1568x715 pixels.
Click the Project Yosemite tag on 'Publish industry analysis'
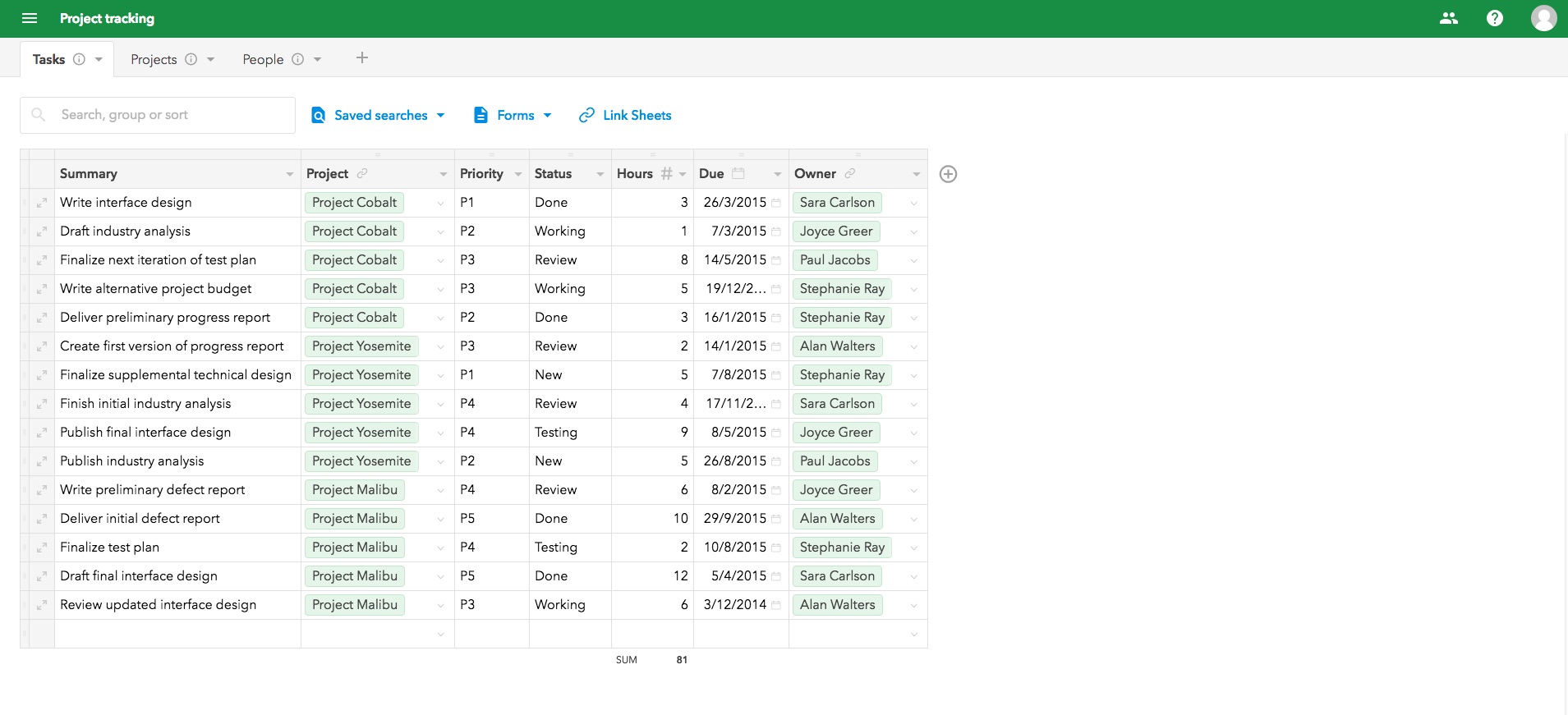click(x=361, y=461)
